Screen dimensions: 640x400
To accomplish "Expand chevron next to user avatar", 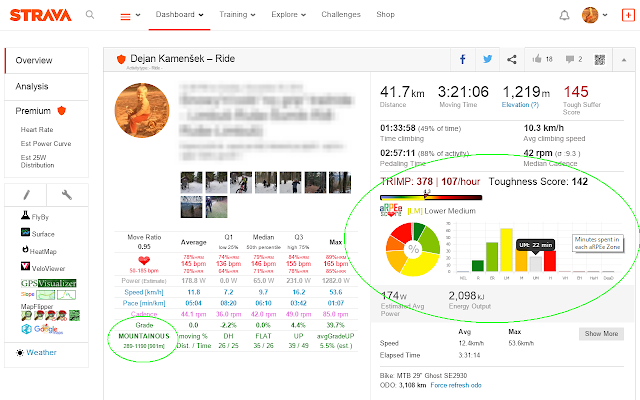I will [x=605, y=15].
